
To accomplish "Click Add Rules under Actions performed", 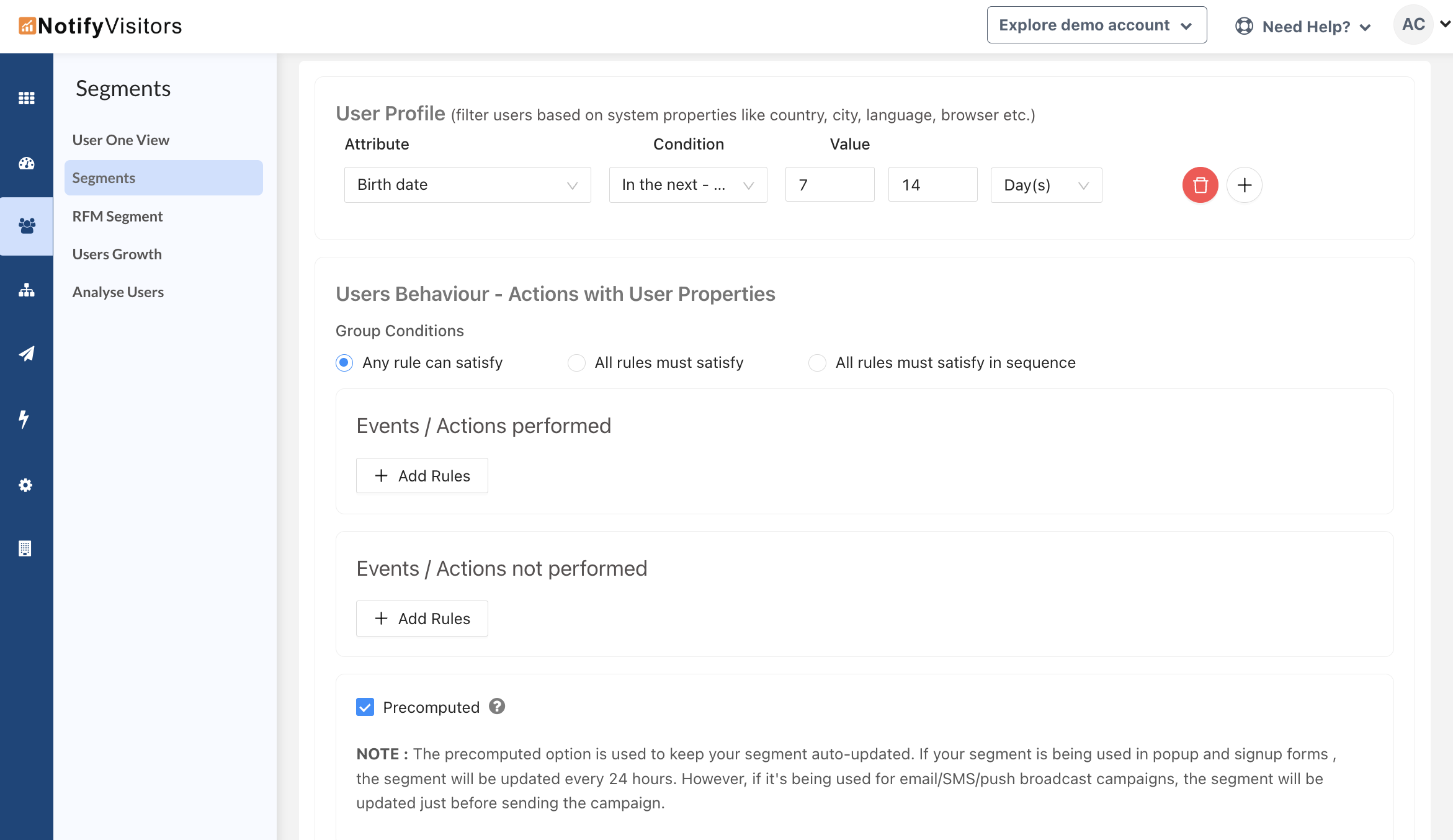I will coord(422,476).
